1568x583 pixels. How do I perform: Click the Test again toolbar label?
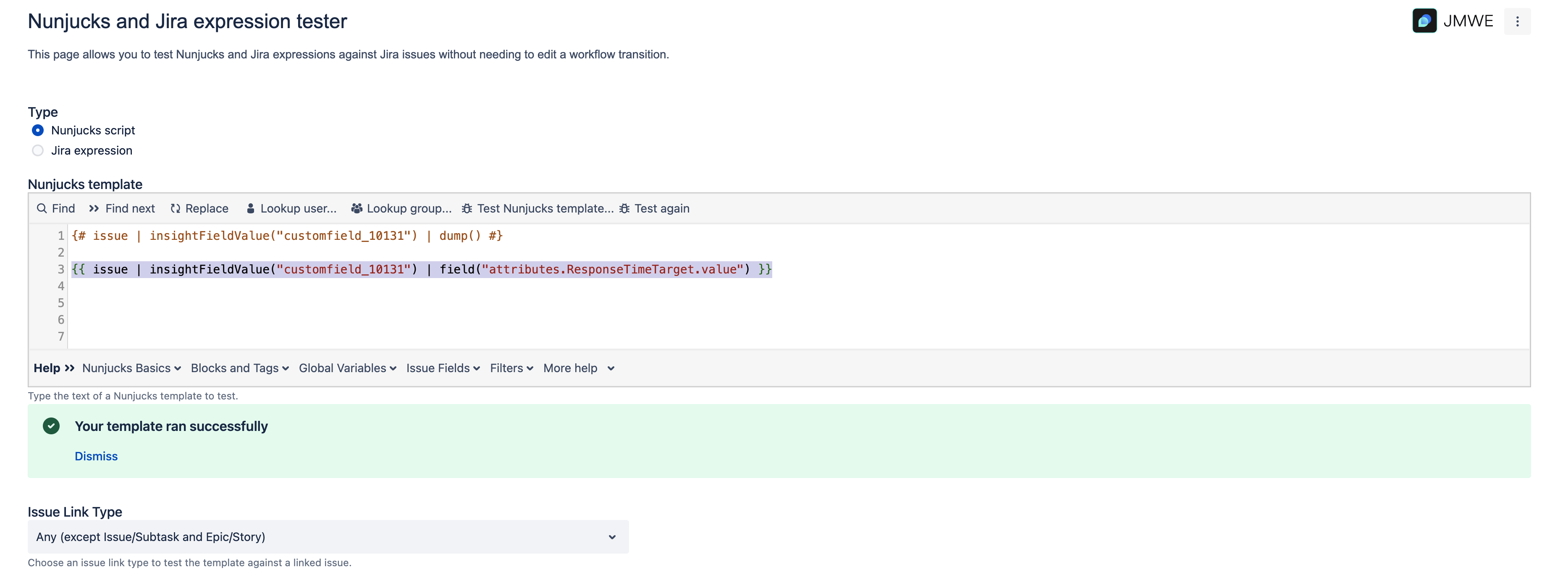(662, 209)
